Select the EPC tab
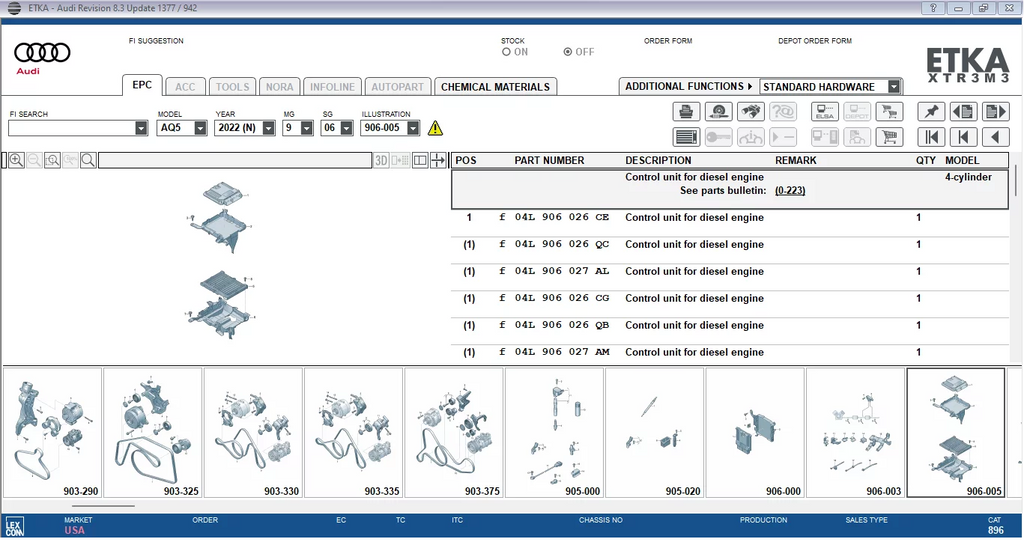 142,86
